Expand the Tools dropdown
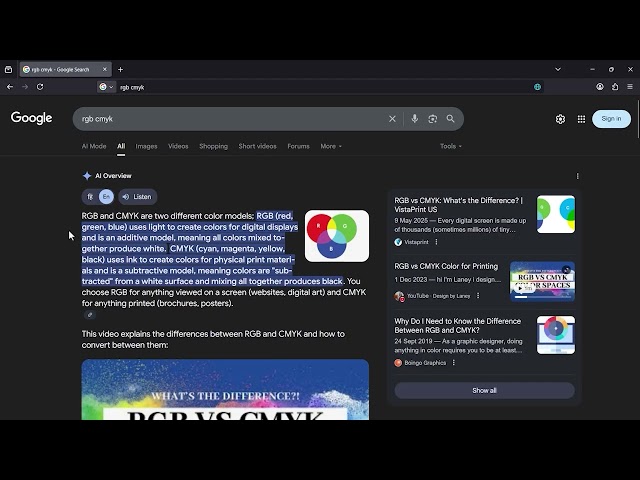This screenshot has height=480, width=640. pos(451,146)
